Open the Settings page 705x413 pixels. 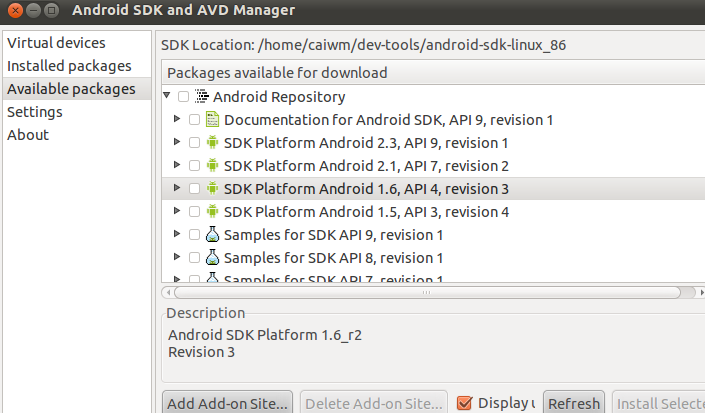(x=77, y=112)
